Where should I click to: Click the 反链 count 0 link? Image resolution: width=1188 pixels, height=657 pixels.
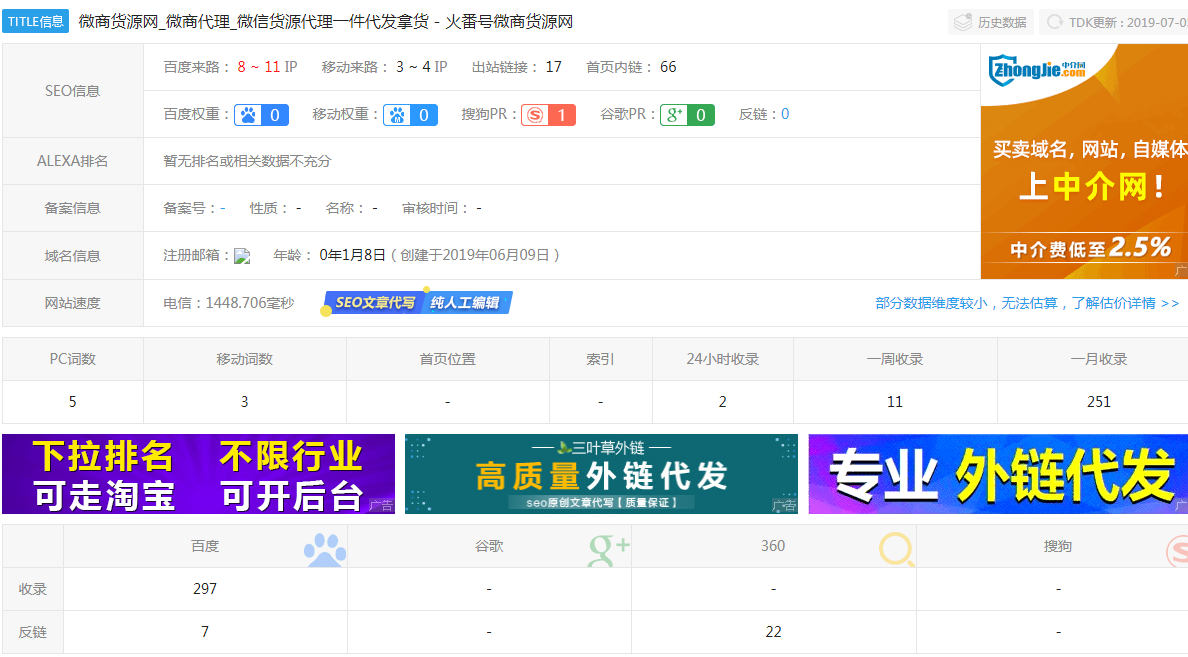785,114
